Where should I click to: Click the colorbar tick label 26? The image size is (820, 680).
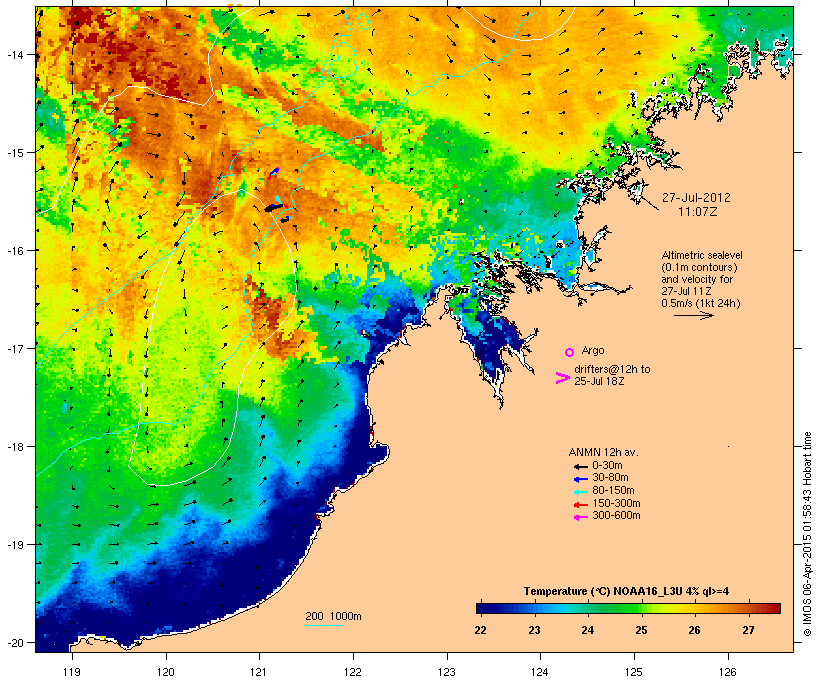(x=694, y=630)
